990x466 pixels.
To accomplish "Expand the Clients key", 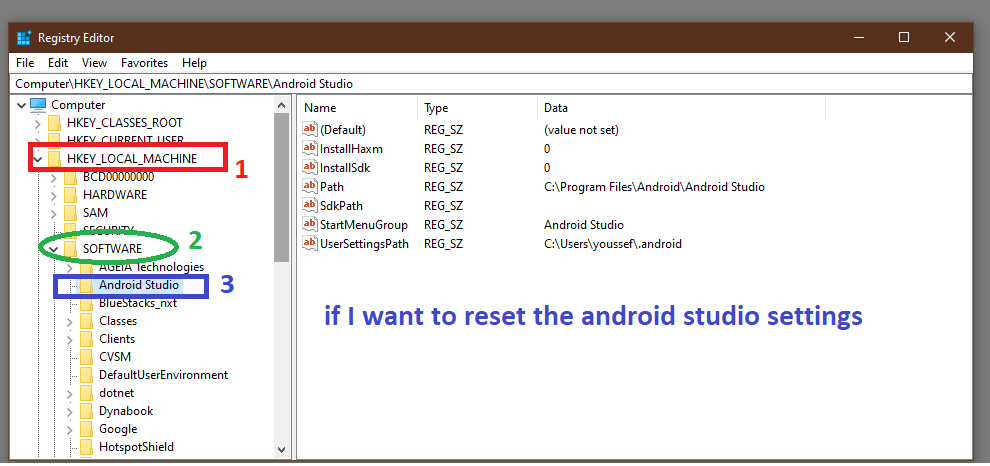I will (71, 340).
